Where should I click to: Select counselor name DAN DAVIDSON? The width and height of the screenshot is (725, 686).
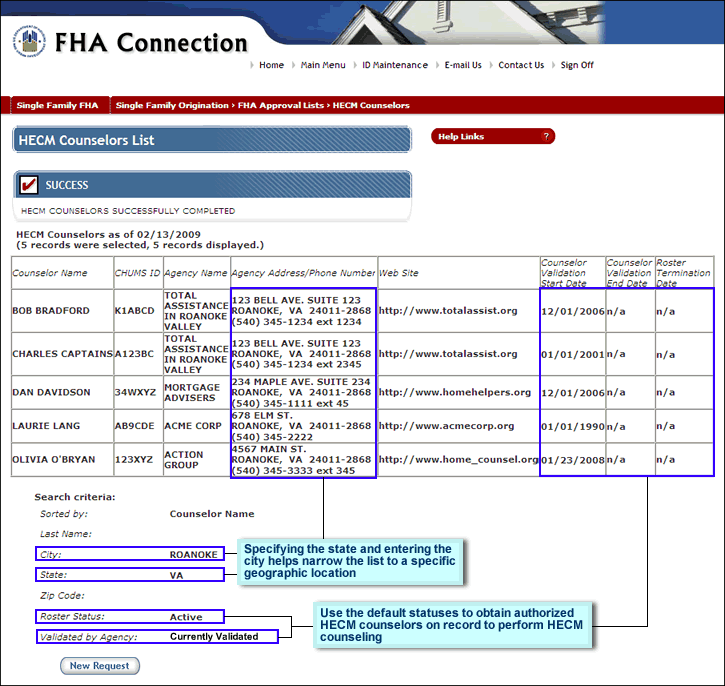[x=51, y=392]
